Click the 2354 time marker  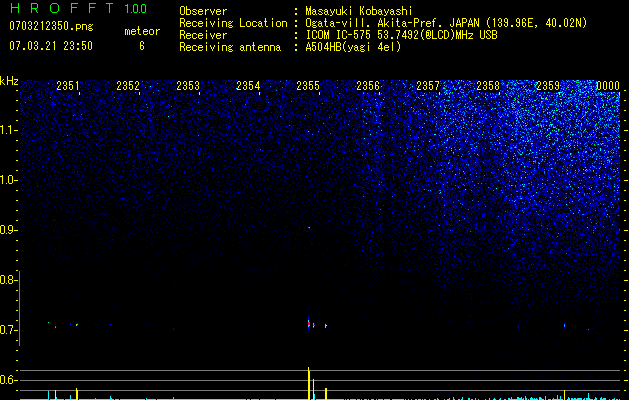(248, 86)
